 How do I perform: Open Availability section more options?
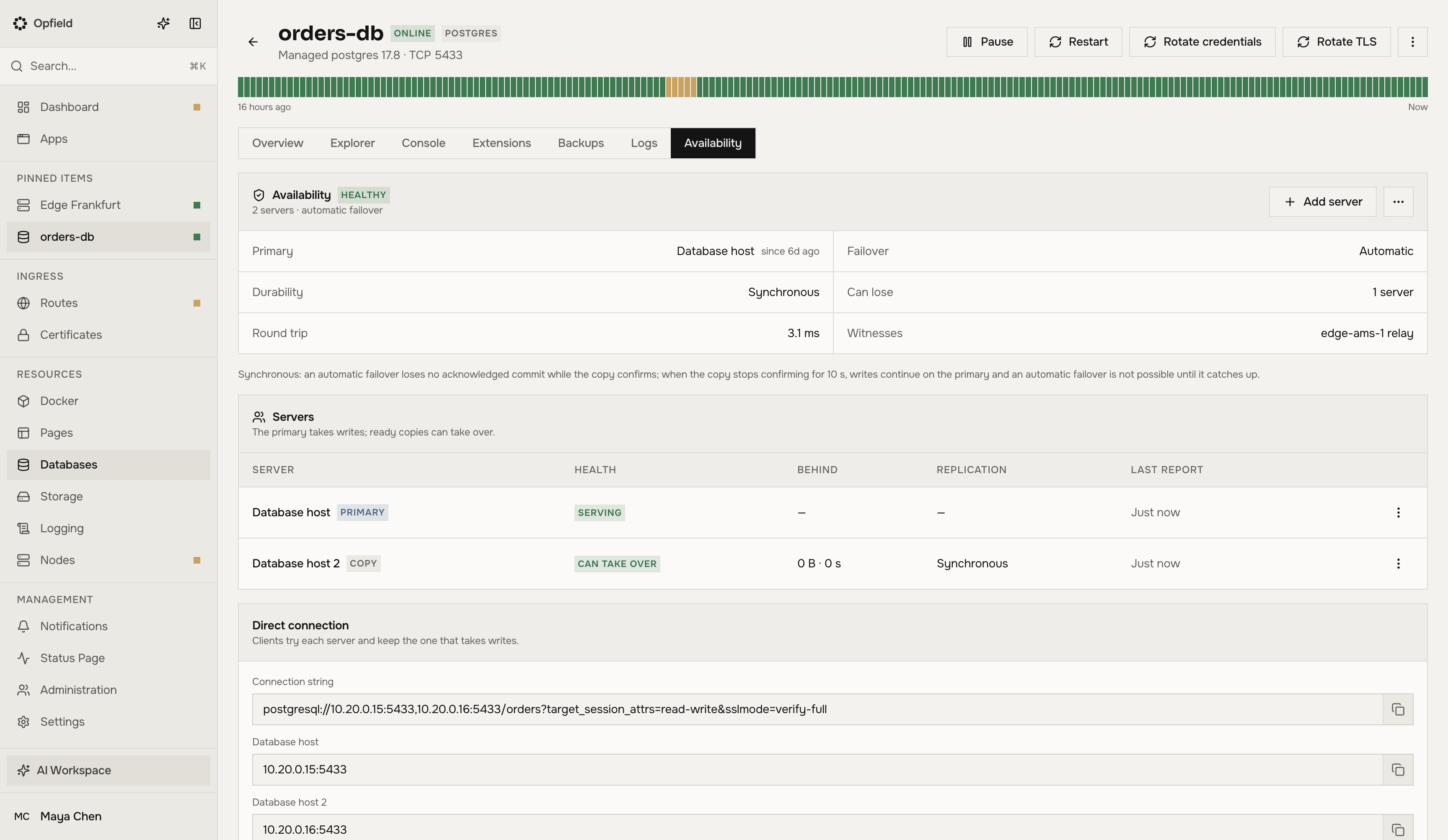click(x=1398, y=201)
